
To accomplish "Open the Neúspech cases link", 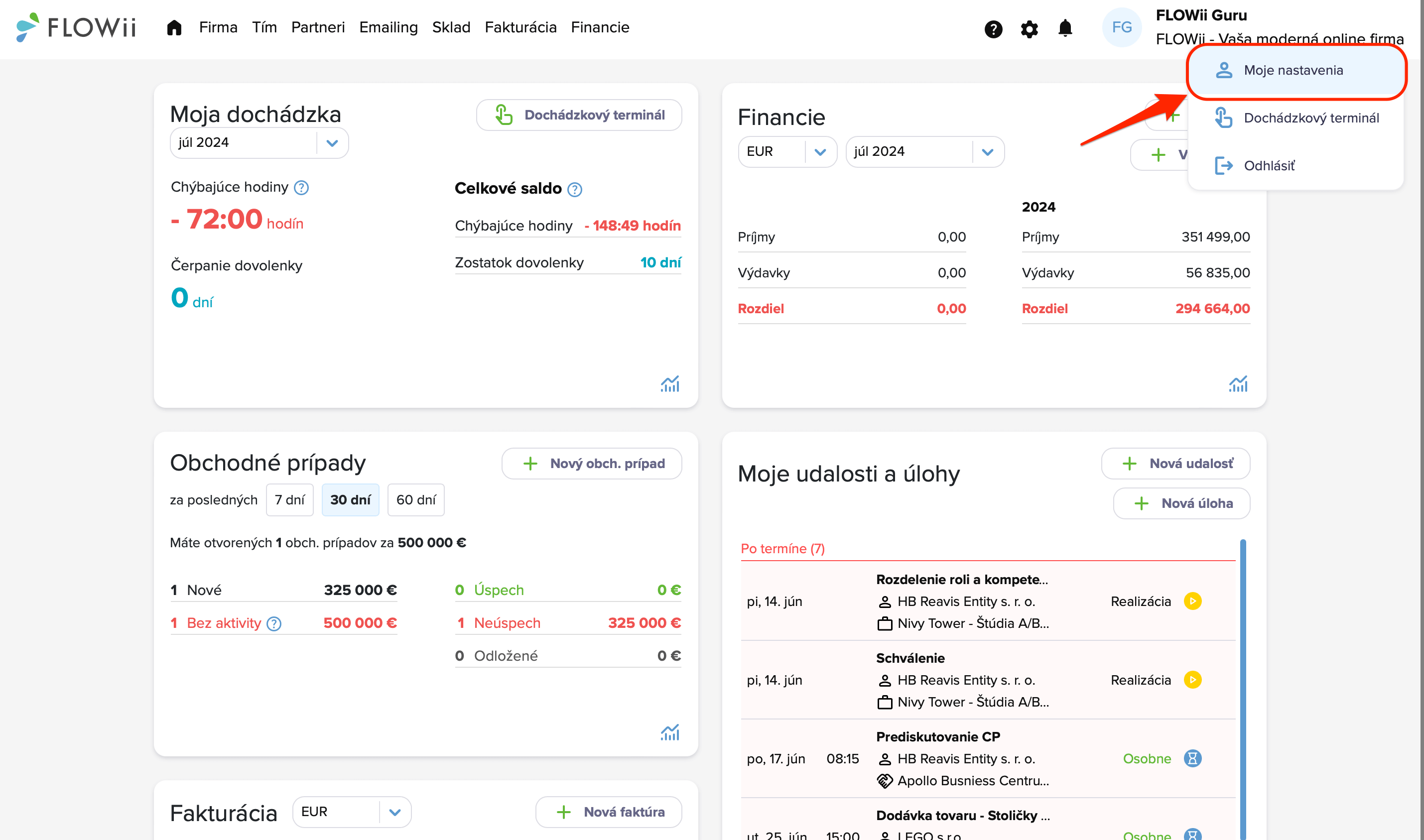I will [x=568, y=622].
